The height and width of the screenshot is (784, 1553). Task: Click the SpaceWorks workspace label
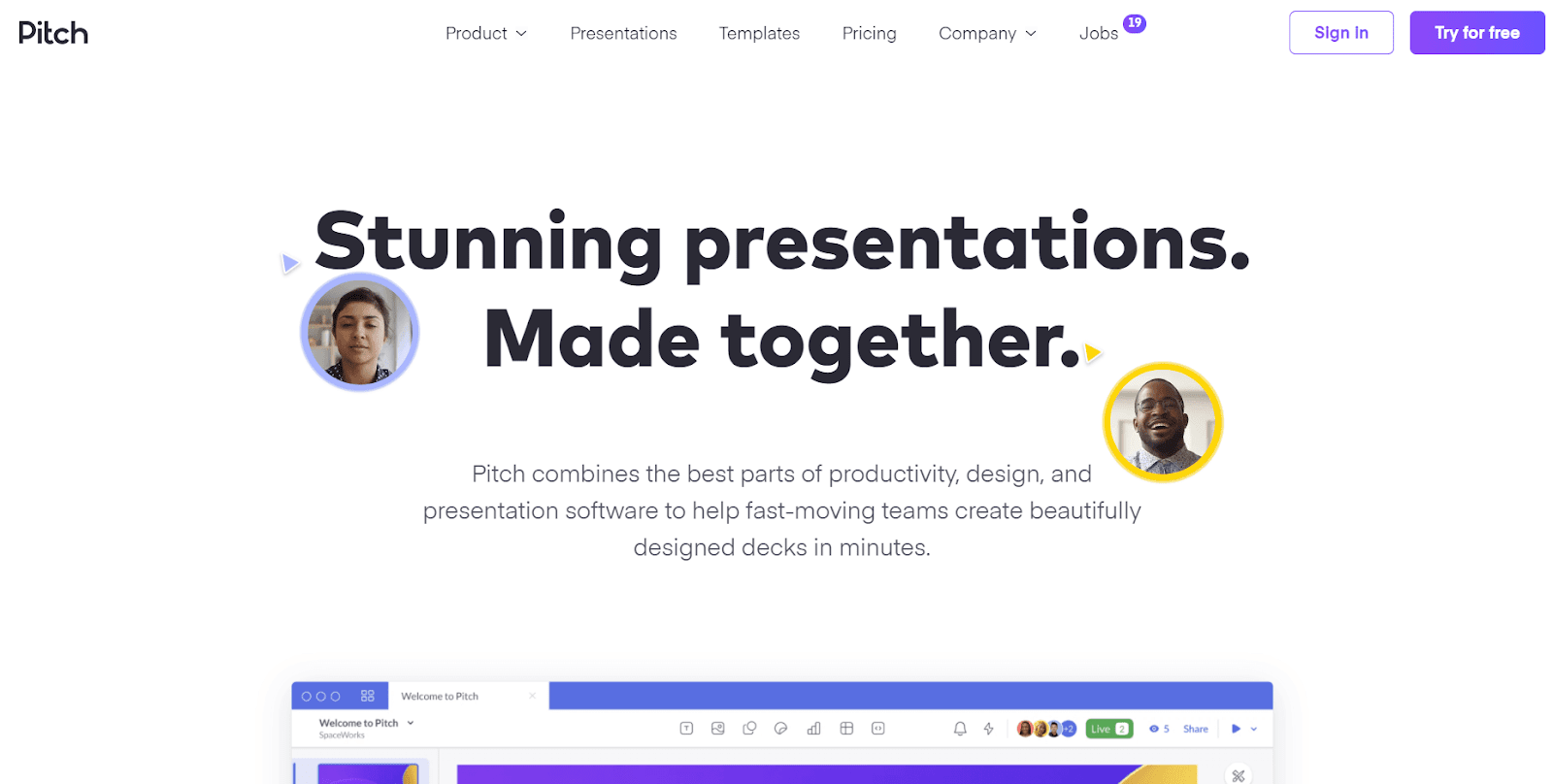tap(342, 735)
